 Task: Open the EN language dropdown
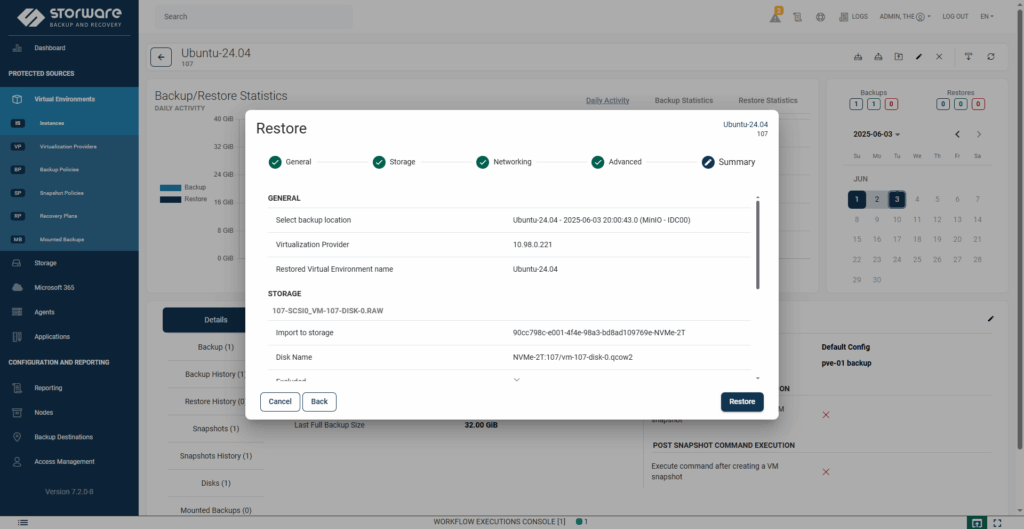(x=987, y=17)
